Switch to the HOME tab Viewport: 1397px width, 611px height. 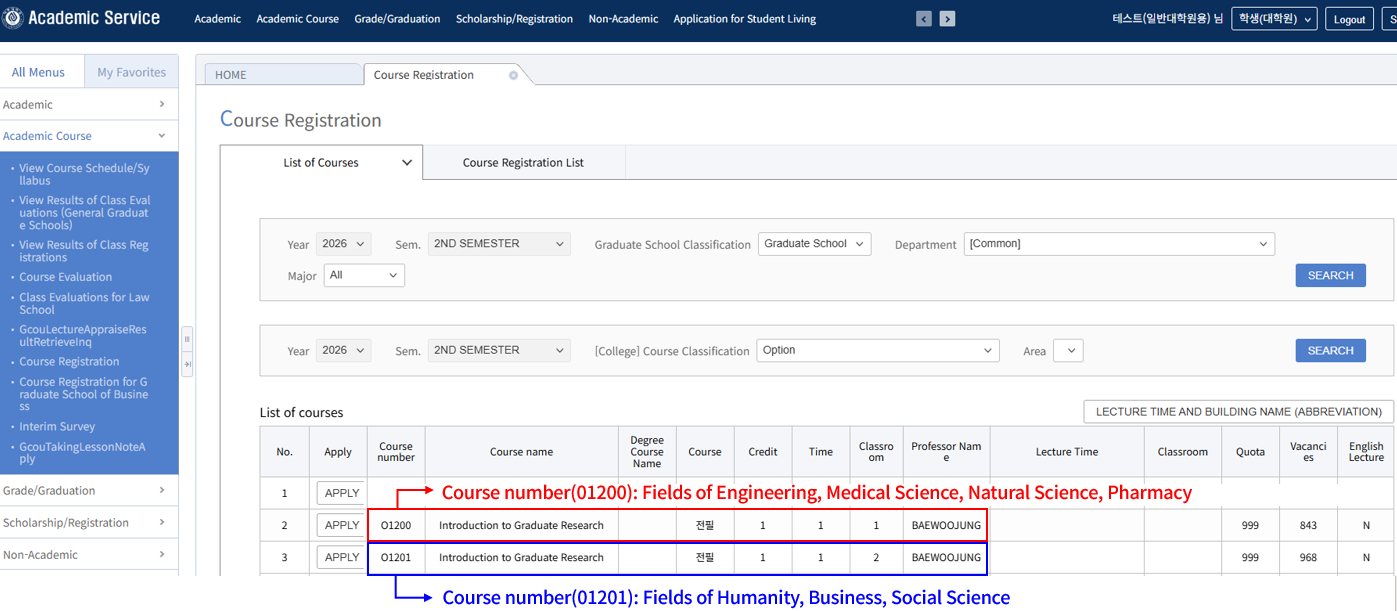pos(283,75)
